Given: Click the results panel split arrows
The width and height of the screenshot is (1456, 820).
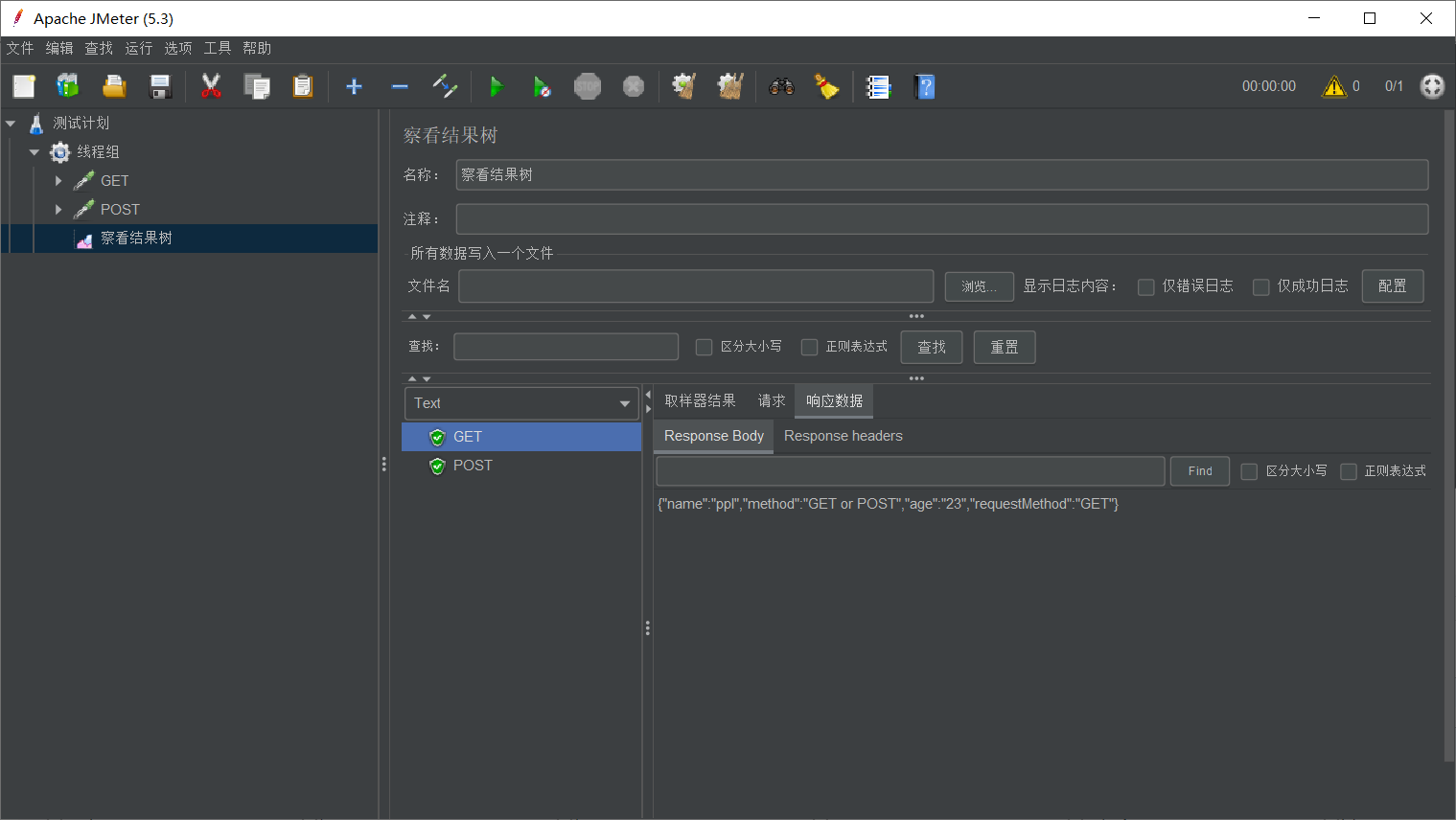Looking at the screenshot, I should [648, 401].
